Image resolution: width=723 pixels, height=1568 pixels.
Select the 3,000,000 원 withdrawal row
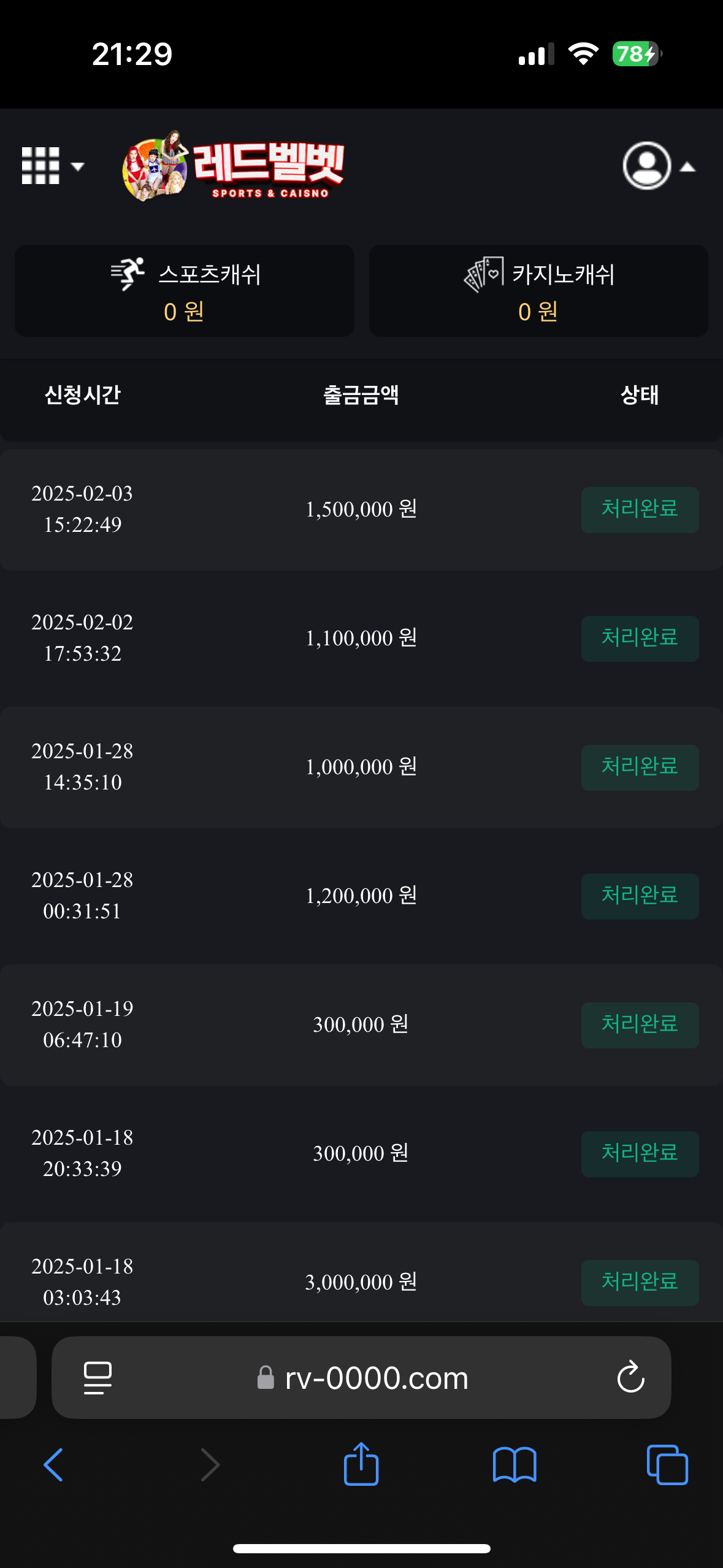point(361,1282)
